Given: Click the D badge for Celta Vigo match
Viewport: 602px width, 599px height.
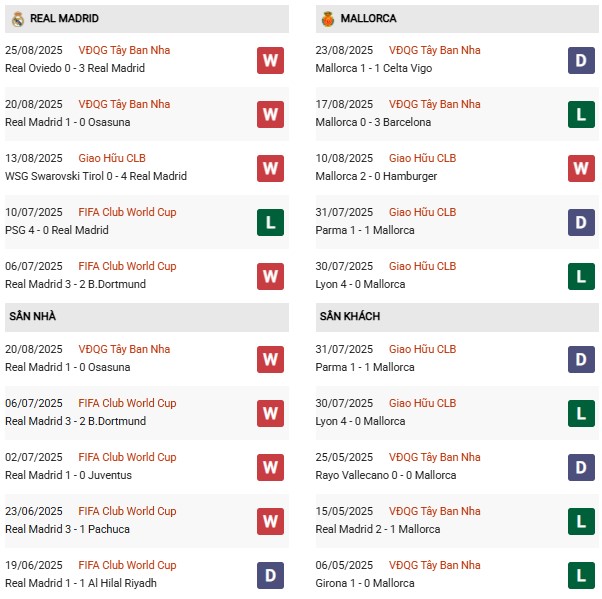Looking at the screenshot, I should (x=582, y=60).
